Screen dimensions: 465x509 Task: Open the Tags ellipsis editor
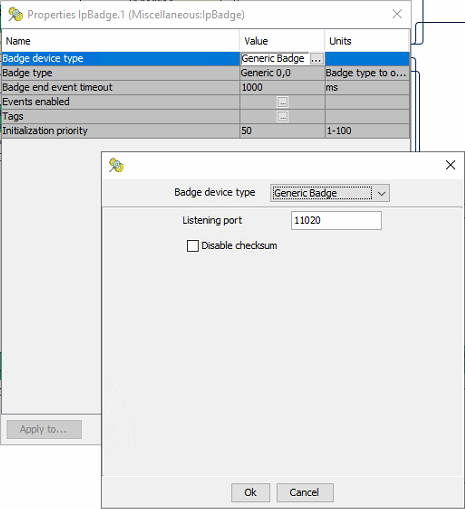coord(283,116)
